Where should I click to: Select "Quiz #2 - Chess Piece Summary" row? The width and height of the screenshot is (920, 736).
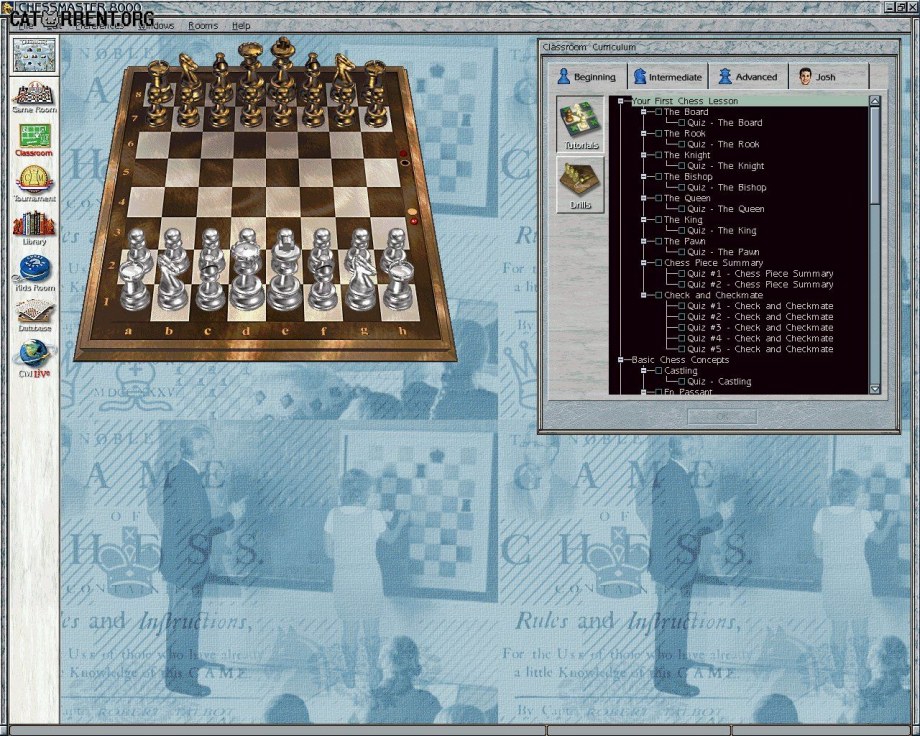tap(760, 285)
